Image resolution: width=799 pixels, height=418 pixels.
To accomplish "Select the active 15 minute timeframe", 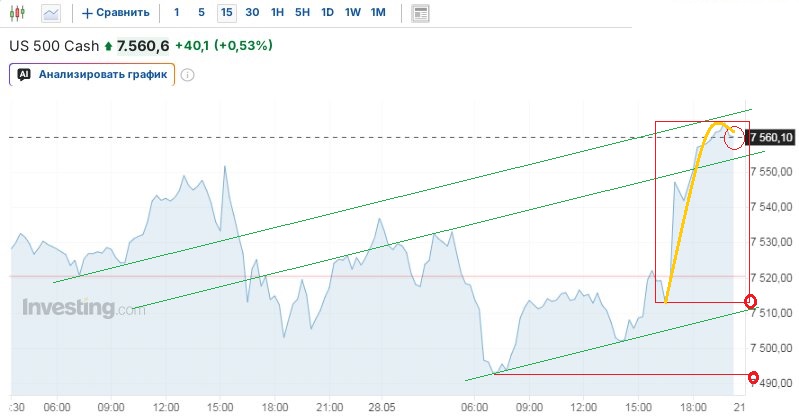I will [227, 12].
